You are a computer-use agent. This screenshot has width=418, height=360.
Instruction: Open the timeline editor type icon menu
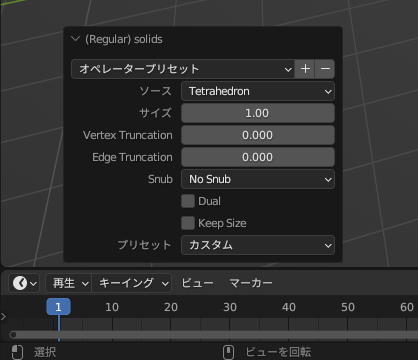coord(24,283)
